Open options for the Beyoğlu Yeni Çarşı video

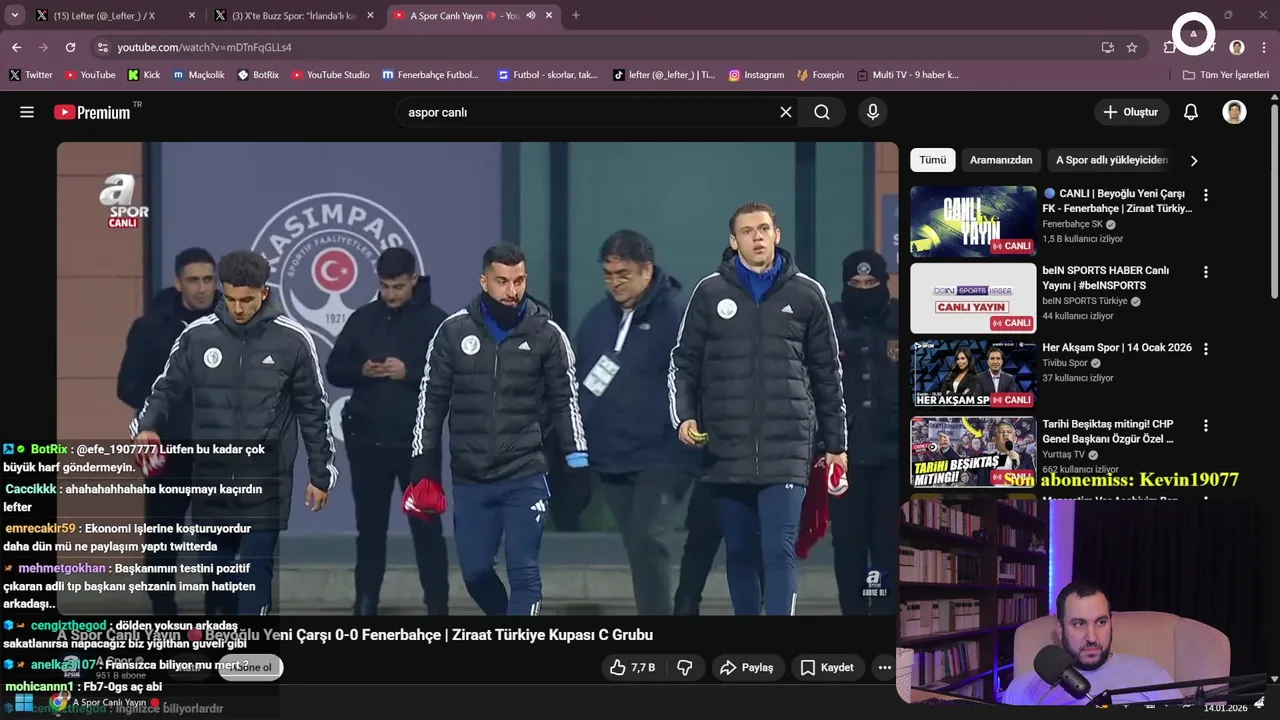click(x=1206, y=195)
